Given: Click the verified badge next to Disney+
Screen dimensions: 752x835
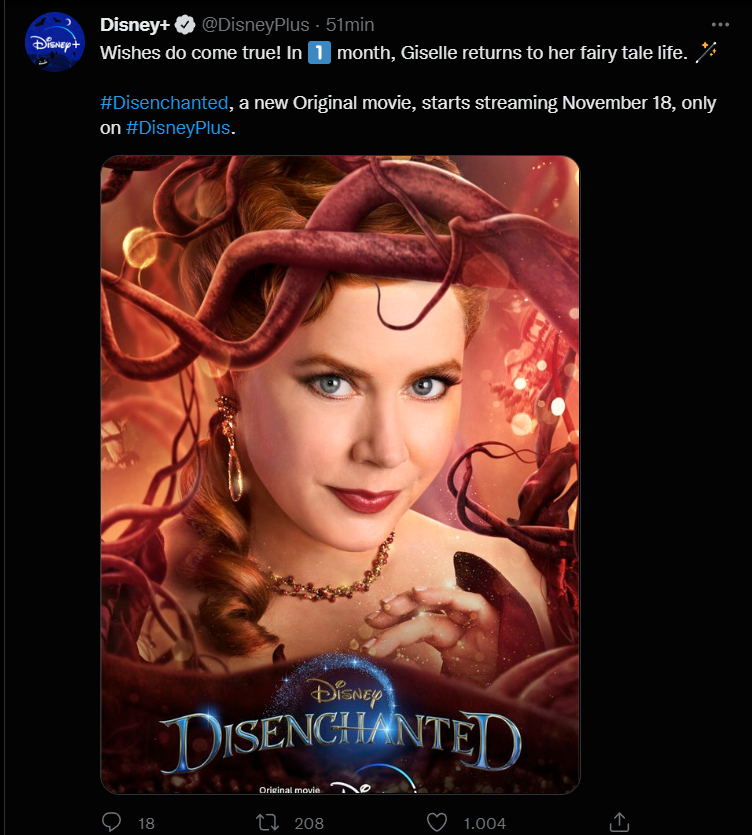Looking at the screenshot, I should 185,24.
